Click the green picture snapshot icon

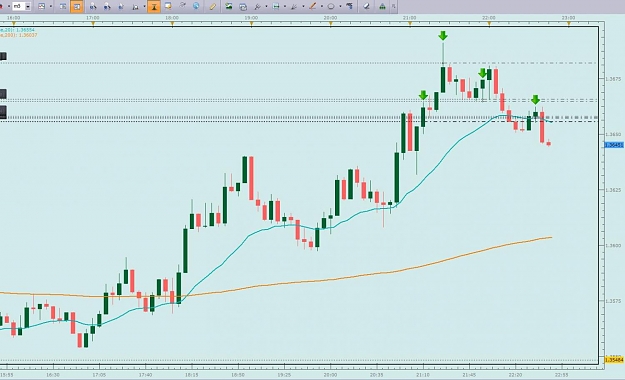(x=229, y=6)
